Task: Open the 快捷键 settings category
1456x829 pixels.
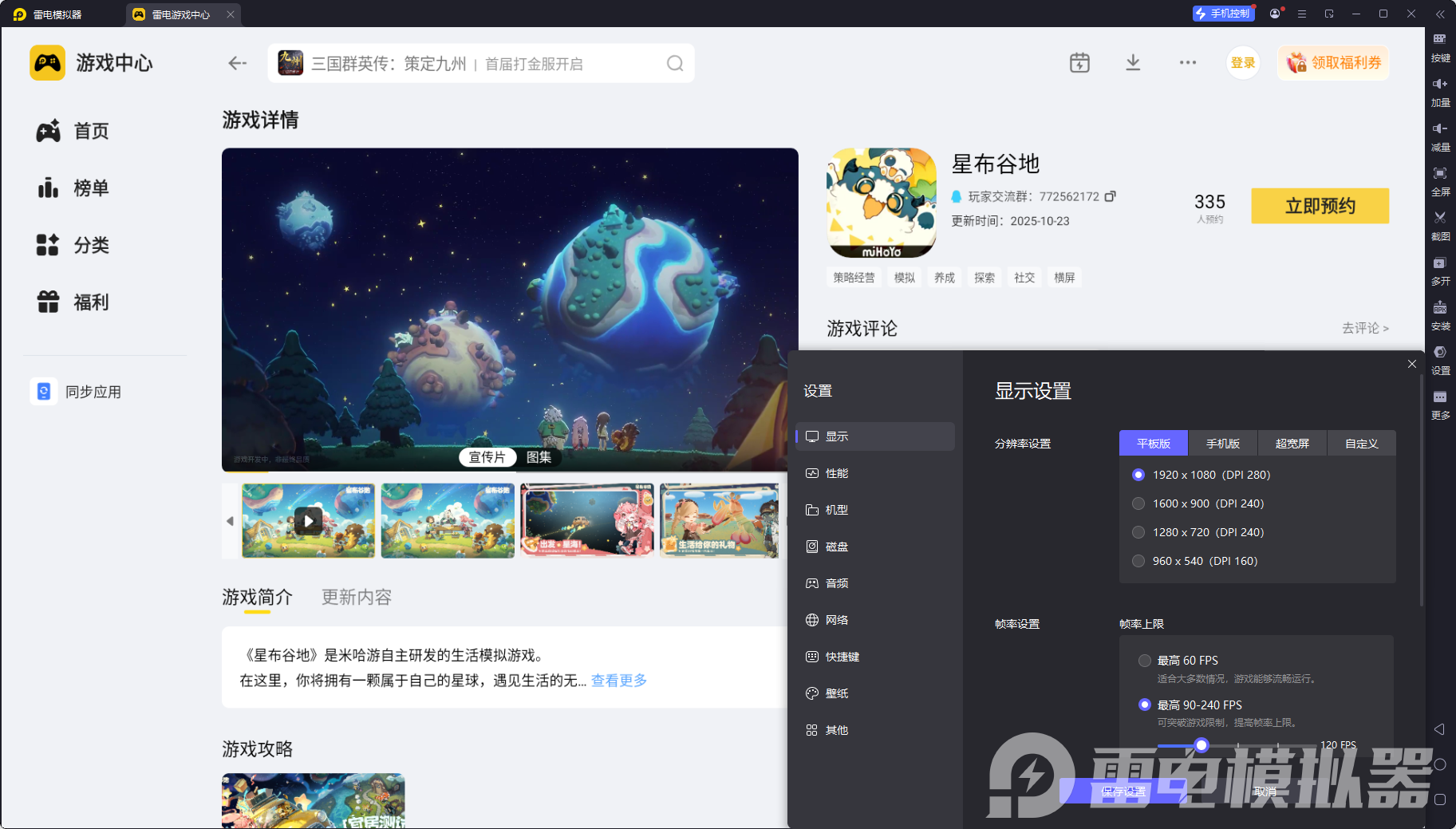Action: click(x=875, y=657)
